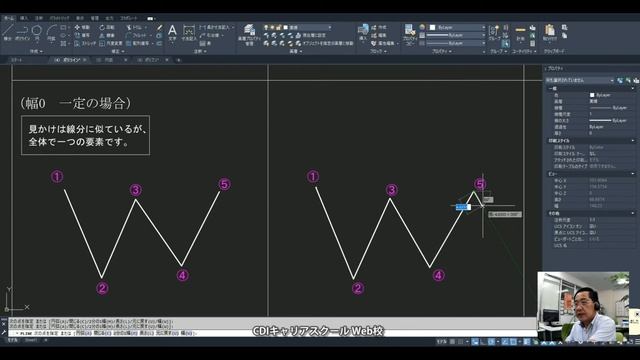Add a new drawing tab with plus button

pyautogui.click(x=178, y=60)
